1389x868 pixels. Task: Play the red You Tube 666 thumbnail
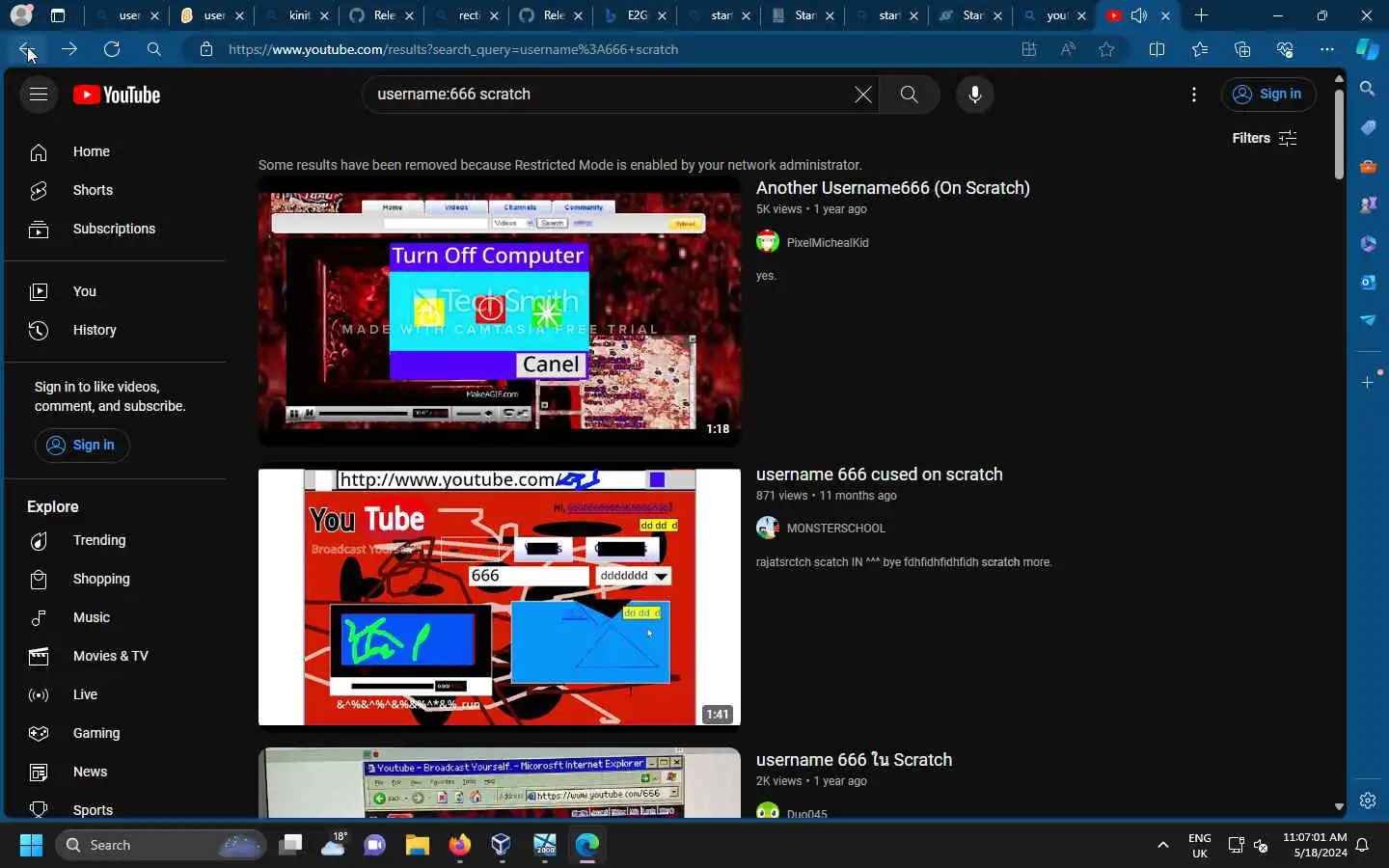pyautogui.click(x=500, y=597)
